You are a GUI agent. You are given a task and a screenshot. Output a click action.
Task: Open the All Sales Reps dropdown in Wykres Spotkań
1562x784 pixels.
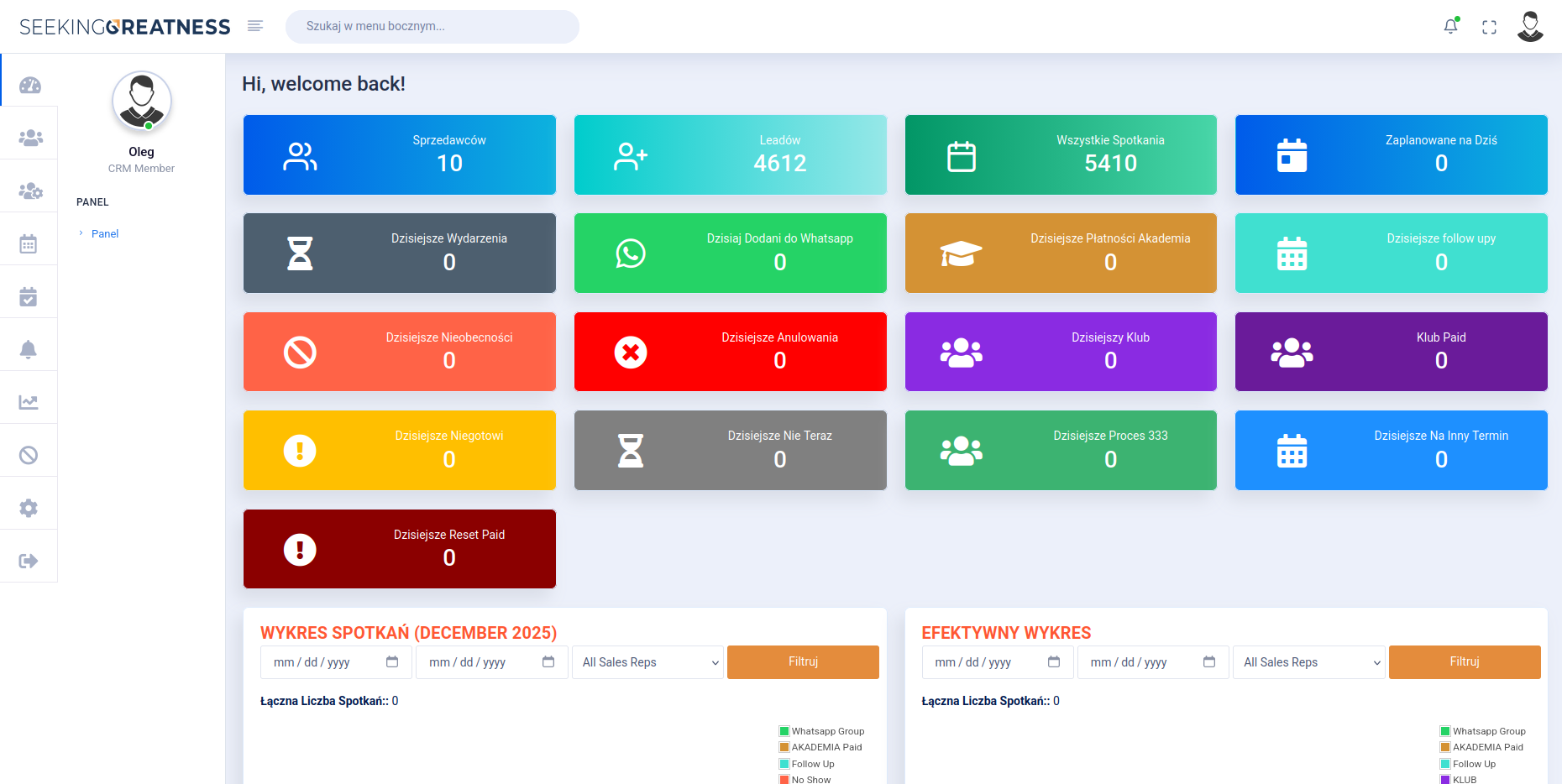pyautogui.click(x=647, y=662)
